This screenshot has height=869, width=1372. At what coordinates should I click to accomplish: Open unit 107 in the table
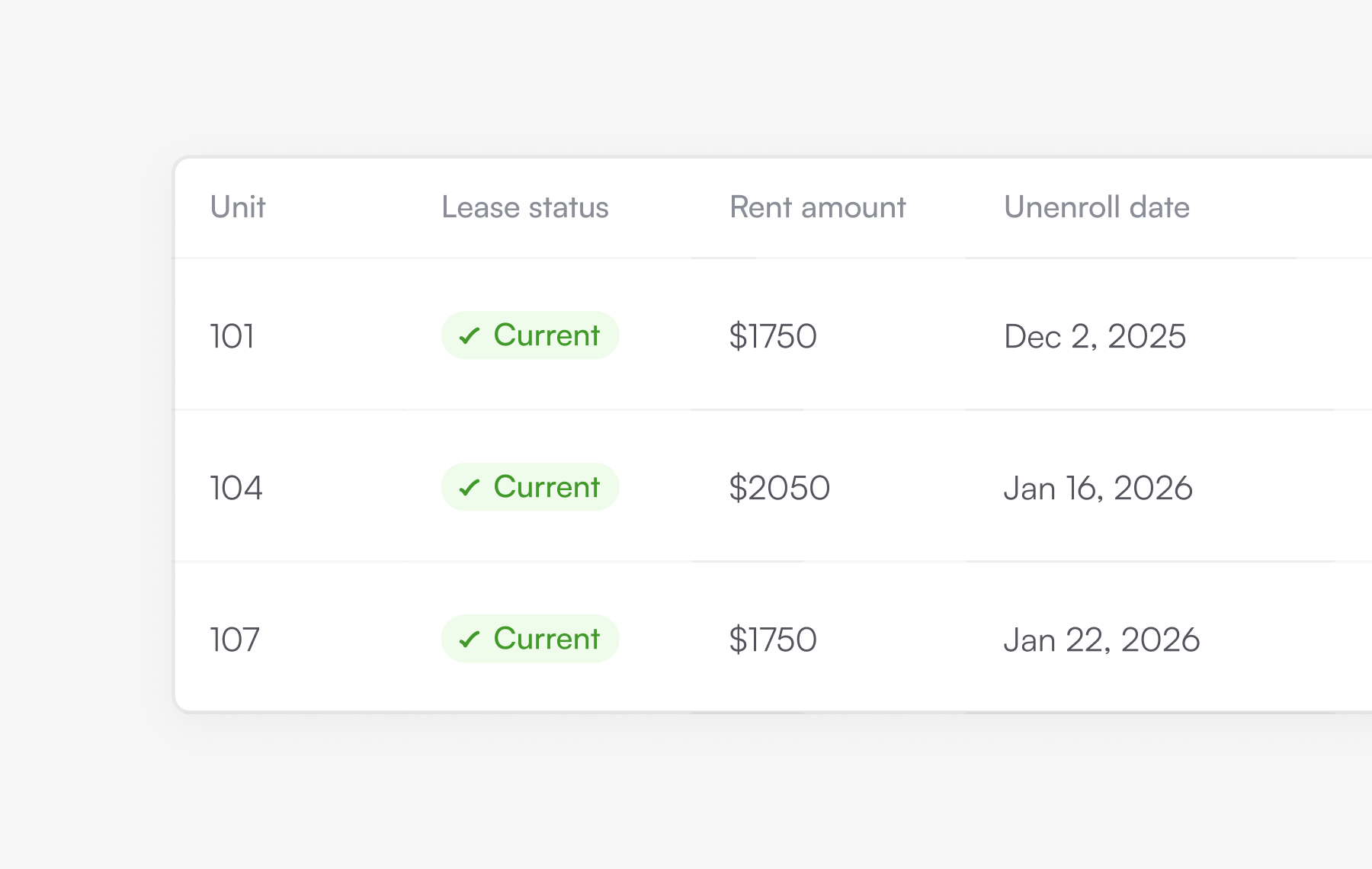click(235, 640)
